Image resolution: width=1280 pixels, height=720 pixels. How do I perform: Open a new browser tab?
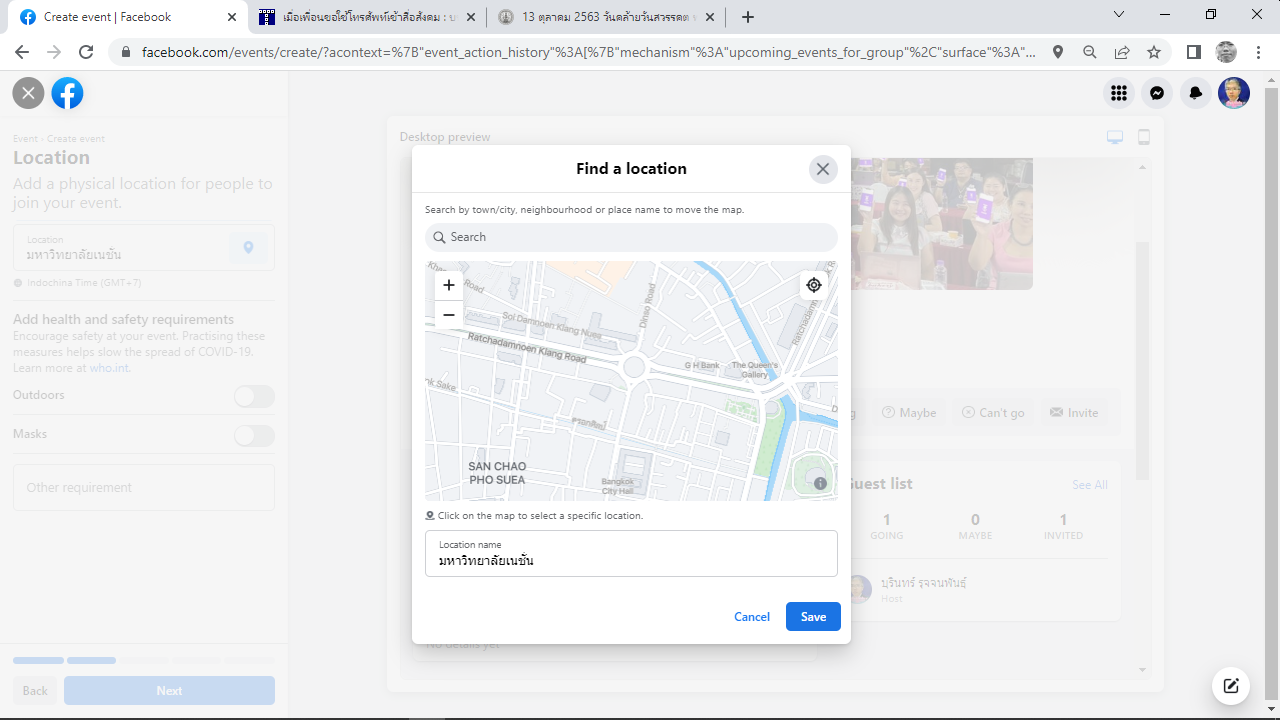(x=748, y=17)
